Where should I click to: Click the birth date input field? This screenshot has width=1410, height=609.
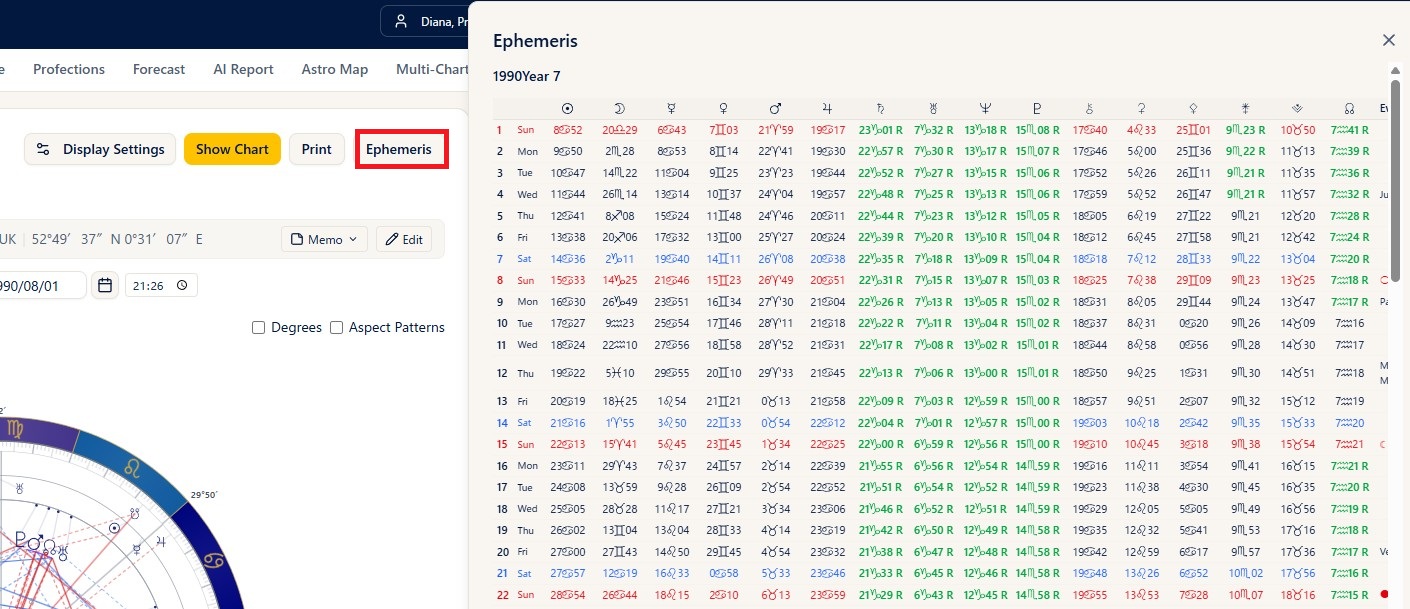[42, 285]
